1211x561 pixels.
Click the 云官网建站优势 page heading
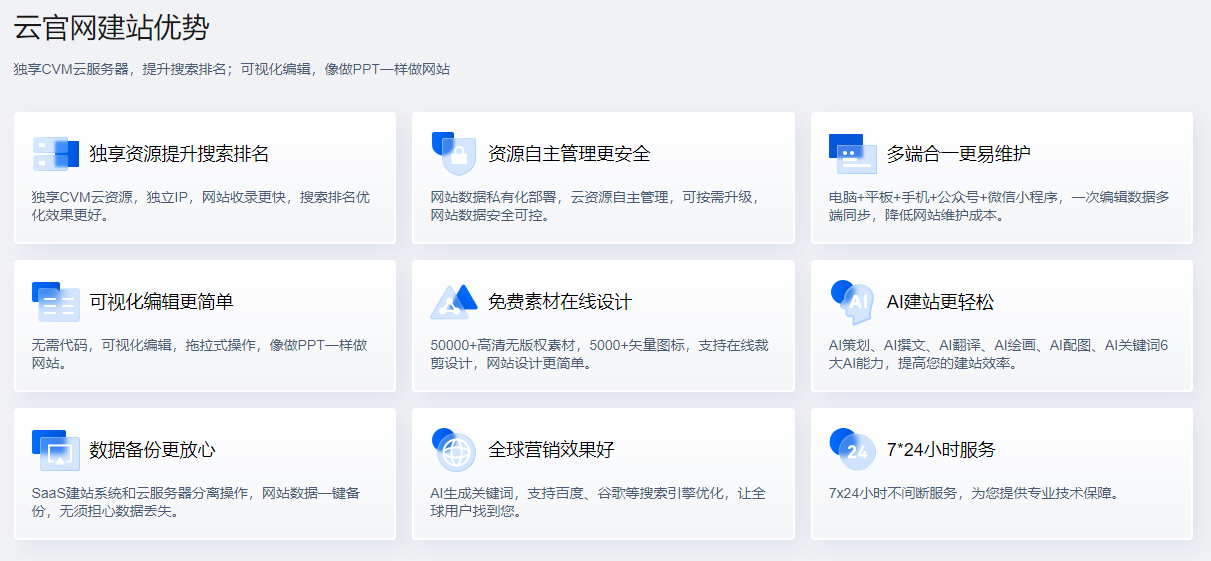point(111,27)
